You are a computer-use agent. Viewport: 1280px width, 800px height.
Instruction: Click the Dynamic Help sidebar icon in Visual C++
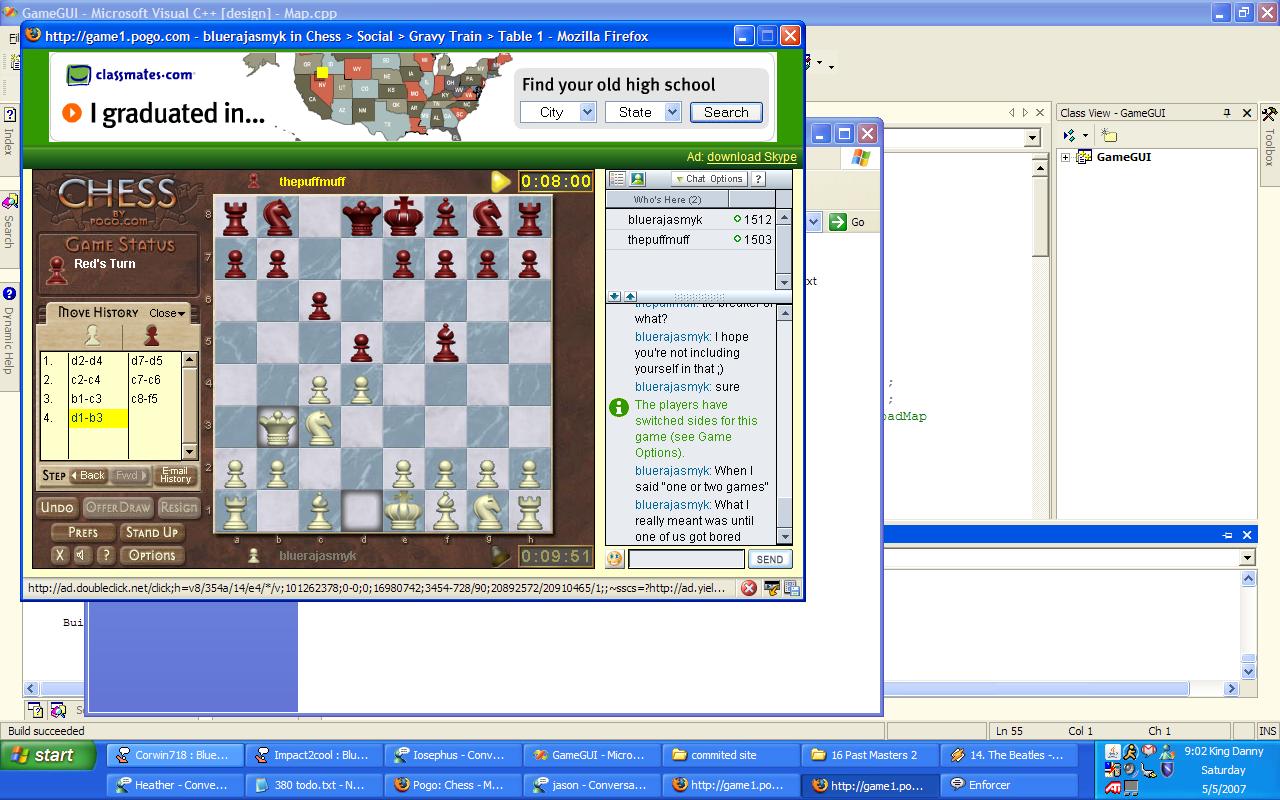[x=9, y=294]
